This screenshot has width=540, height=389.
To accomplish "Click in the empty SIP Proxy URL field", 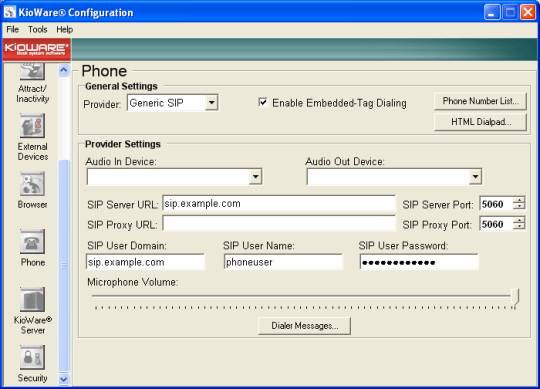I will tap(279, 224).
